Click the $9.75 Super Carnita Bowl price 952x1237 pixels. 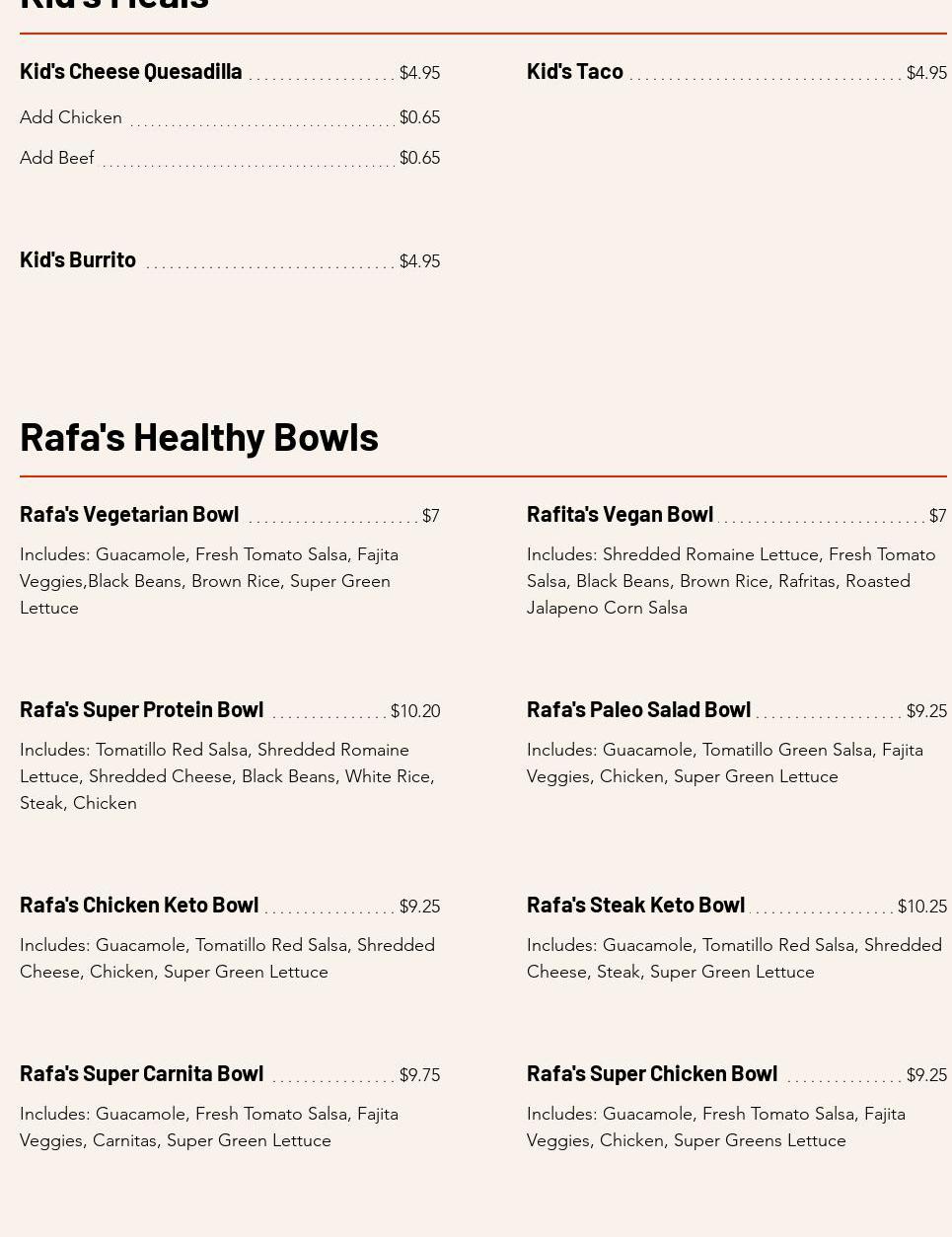click(419, 1075)
